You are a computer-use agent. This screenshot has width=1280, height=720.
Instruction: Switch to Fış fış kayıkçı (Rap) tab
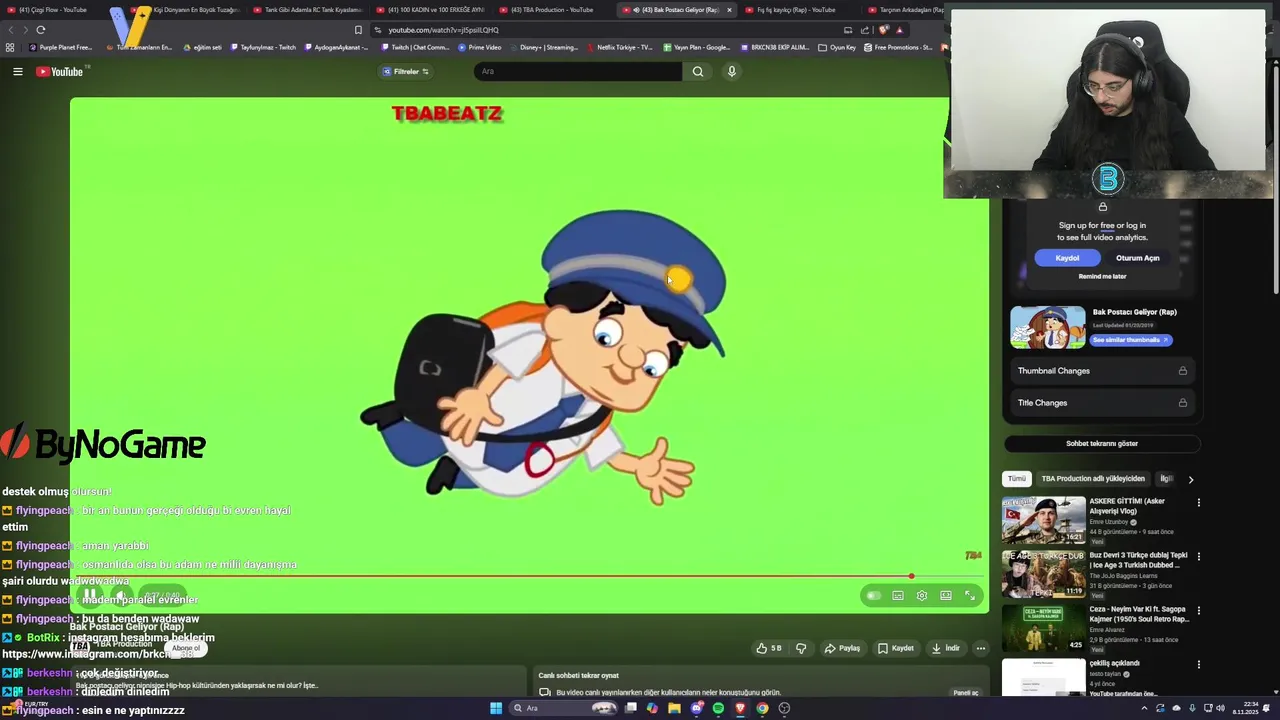[x=796, y=10]
